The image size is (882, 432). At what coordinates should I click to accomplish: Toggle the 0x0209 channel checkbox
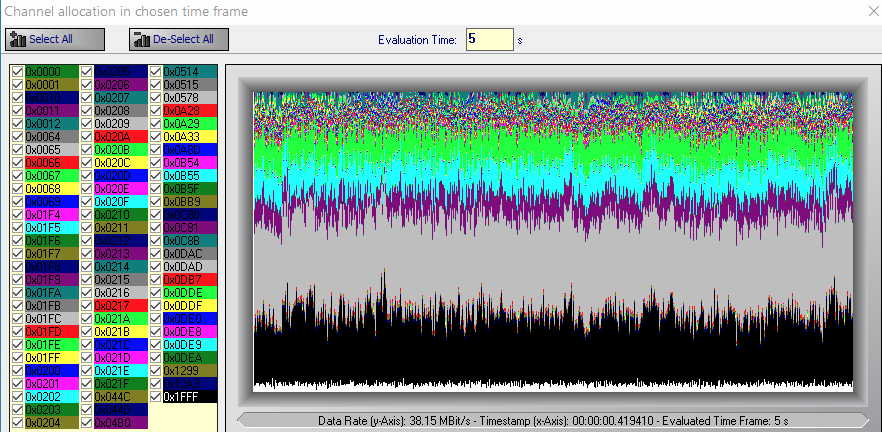tap(86, 124)
